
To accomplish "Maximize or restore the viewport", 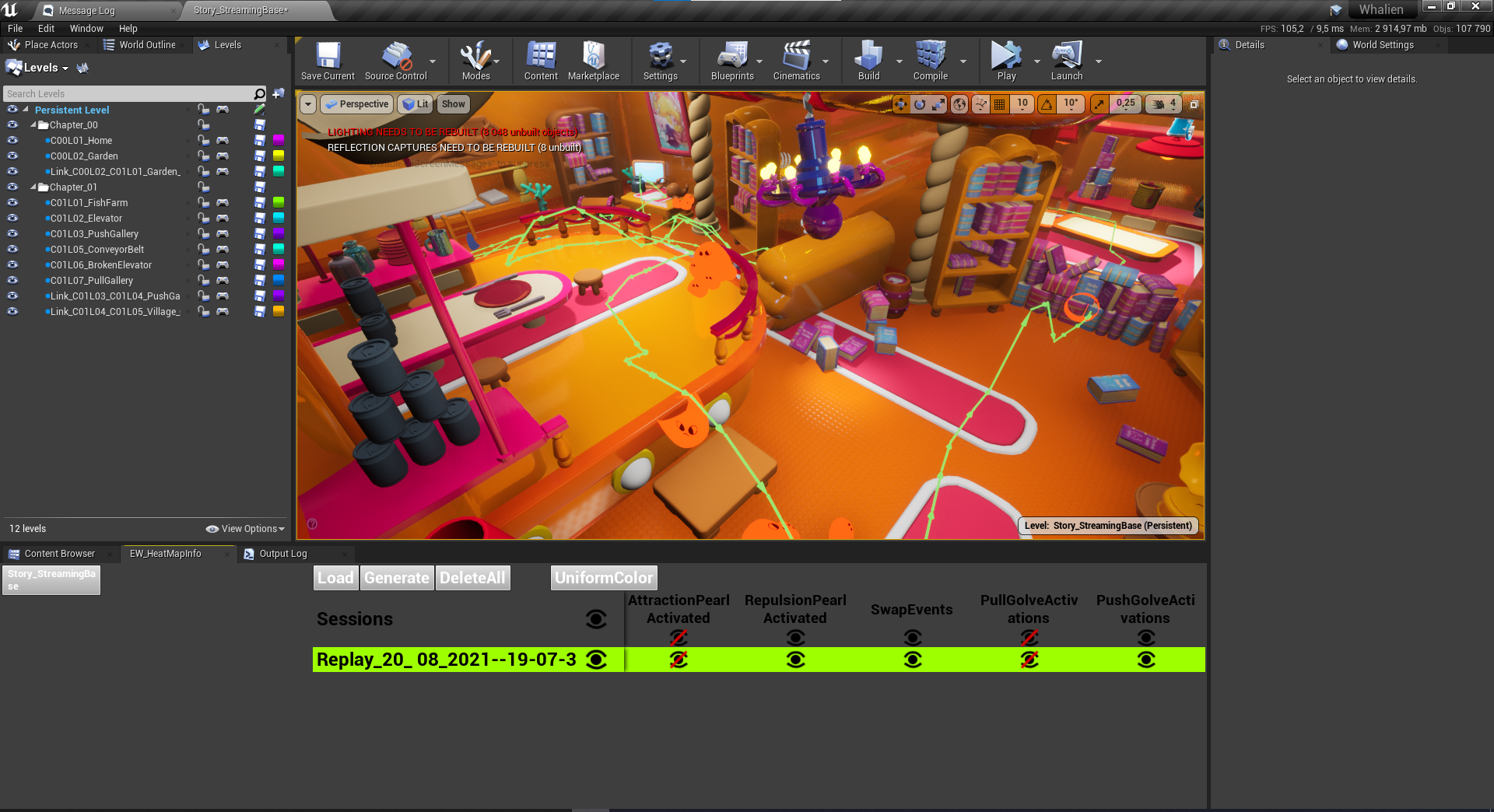I will 1194,104.
